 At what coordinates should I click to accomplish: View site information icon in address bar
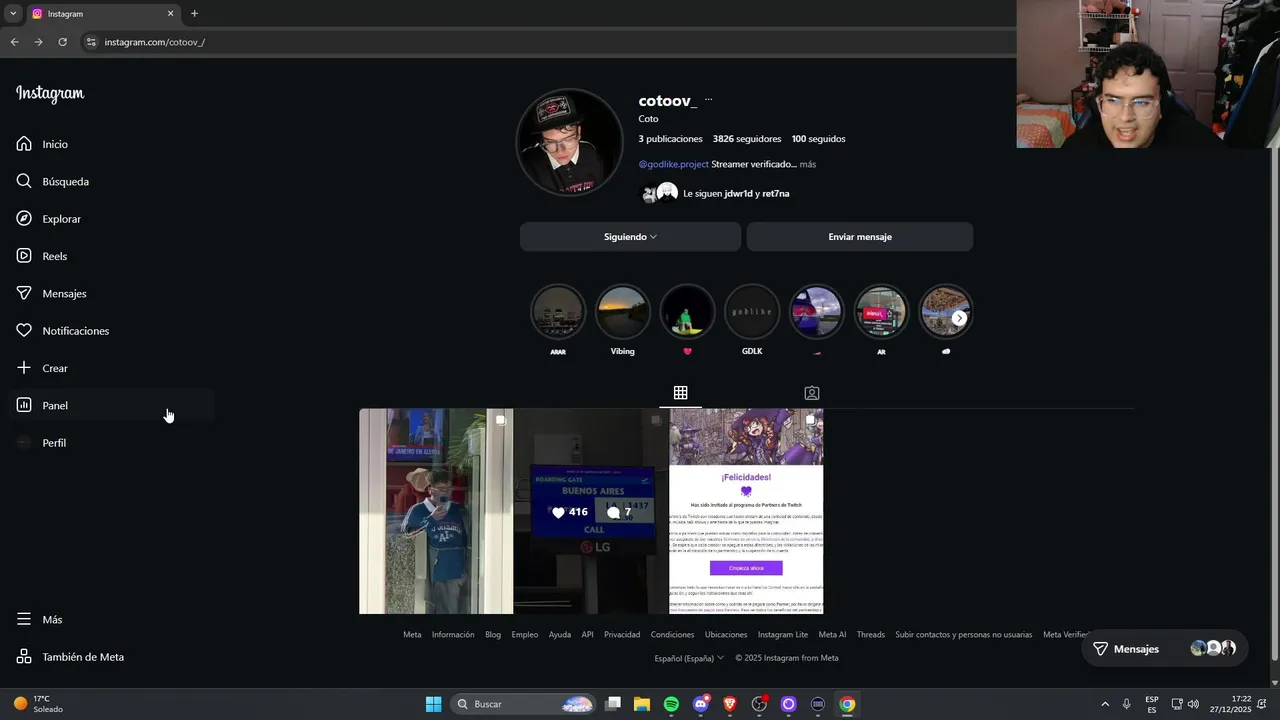91,42
